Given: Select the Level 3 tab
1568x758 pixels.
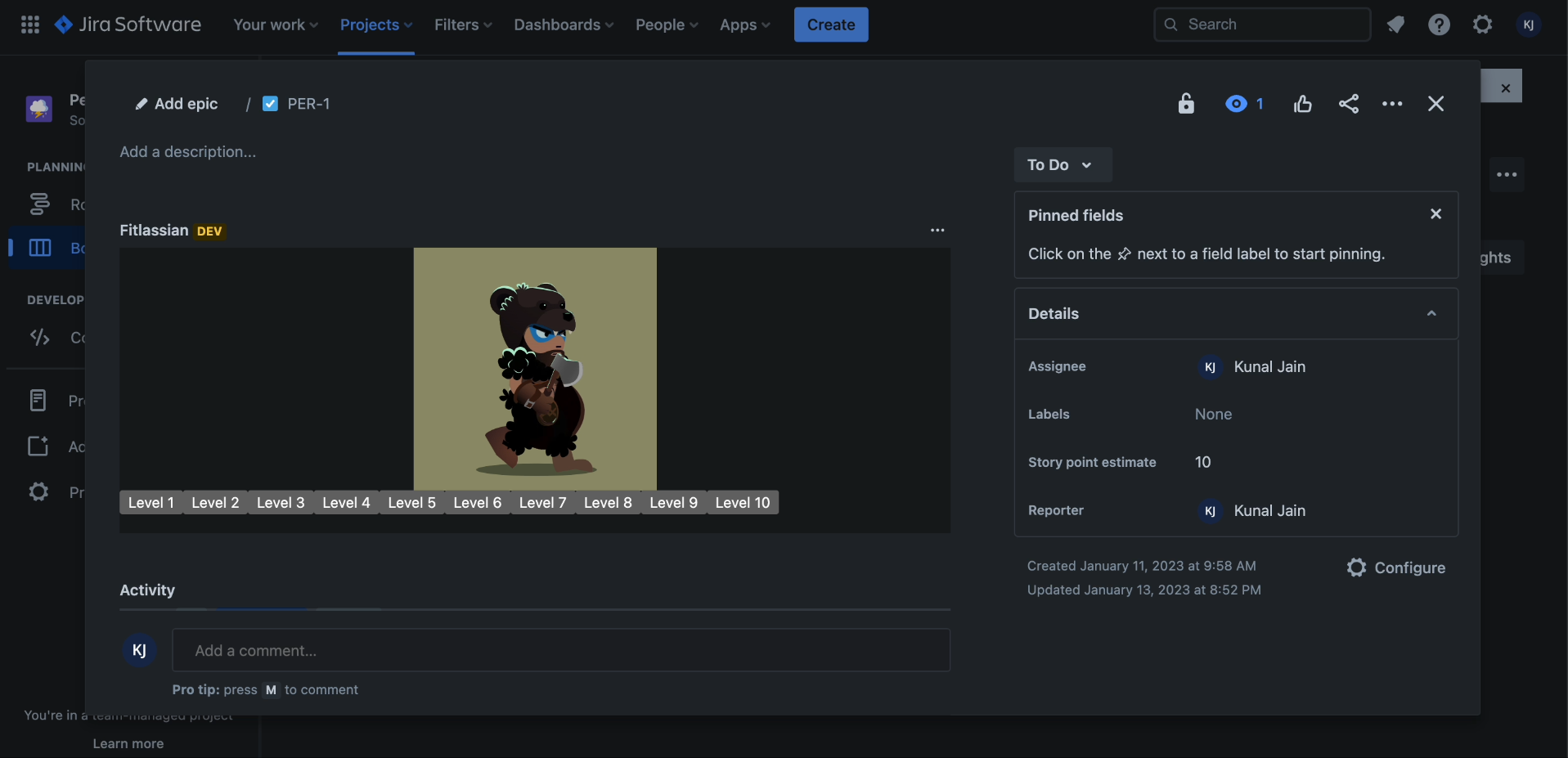Looking at the screenshot, I should click(281, 503).
